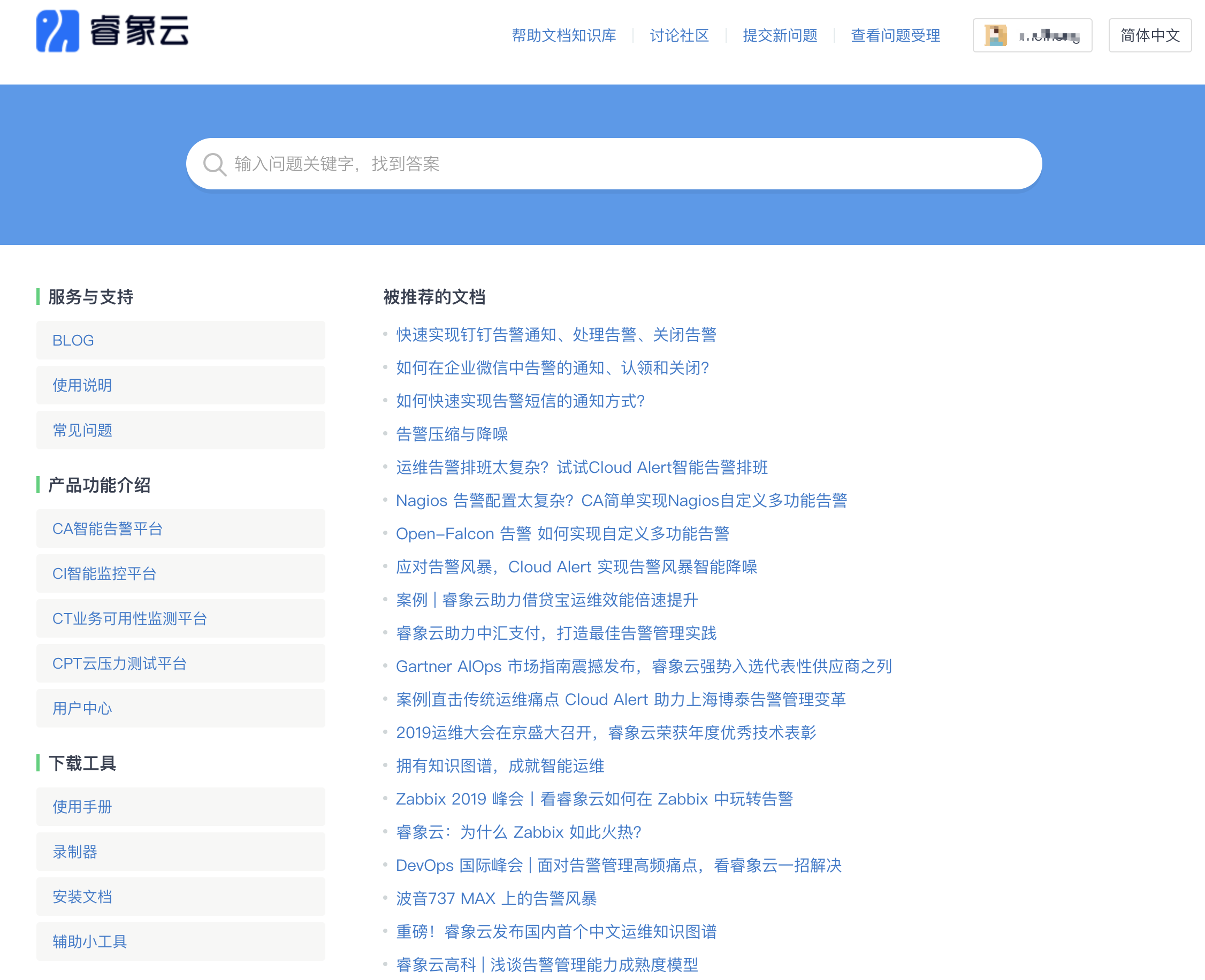This screenshot has height=980, width=1205.
Task: Click the 睿象云 brand name text
Action: 140,31
